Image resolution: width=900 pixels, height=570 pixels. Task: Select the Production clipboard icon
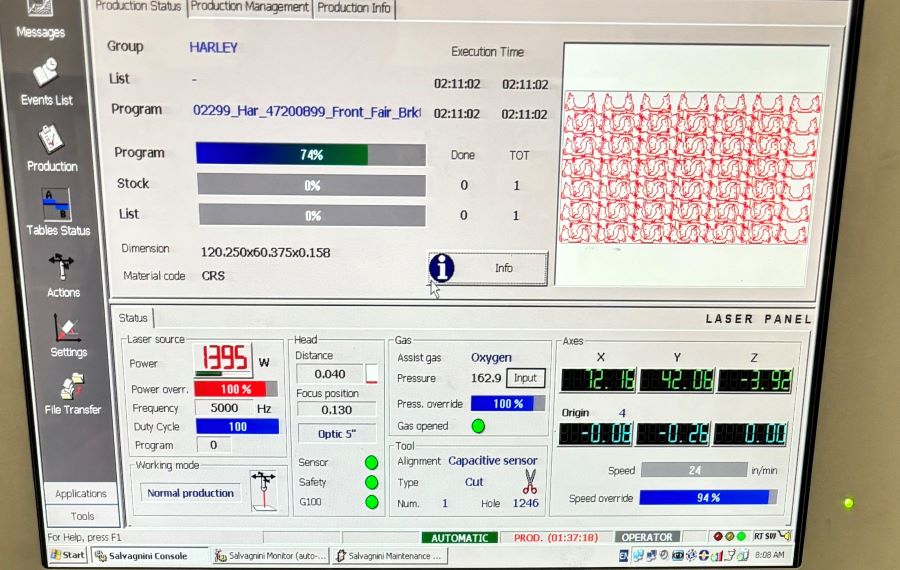(51, 138)
